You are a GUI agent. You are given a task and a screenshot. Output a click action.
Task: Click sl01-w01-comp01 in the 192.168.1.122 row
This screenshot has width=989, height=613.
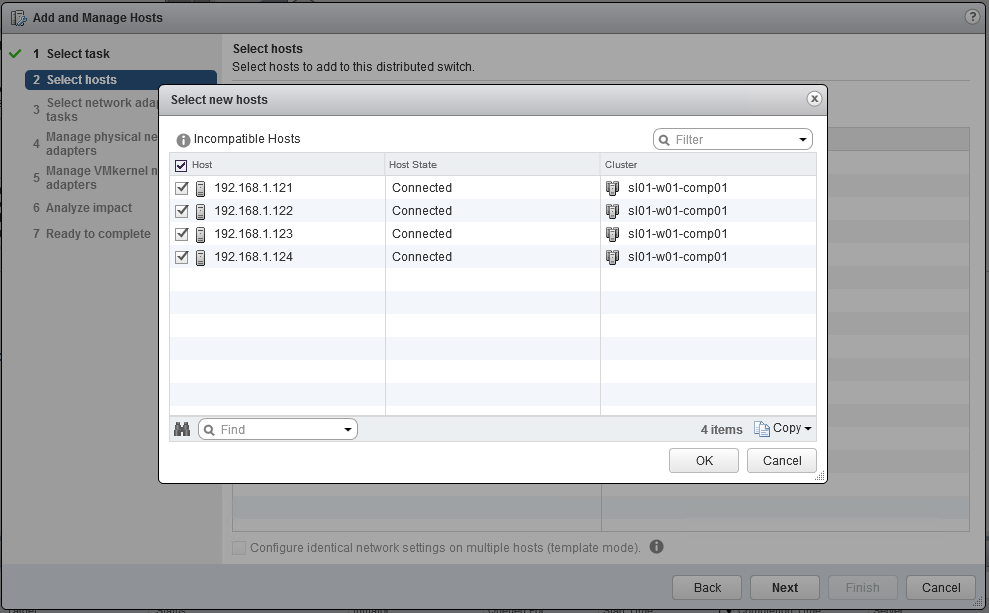tap(677, 211)
